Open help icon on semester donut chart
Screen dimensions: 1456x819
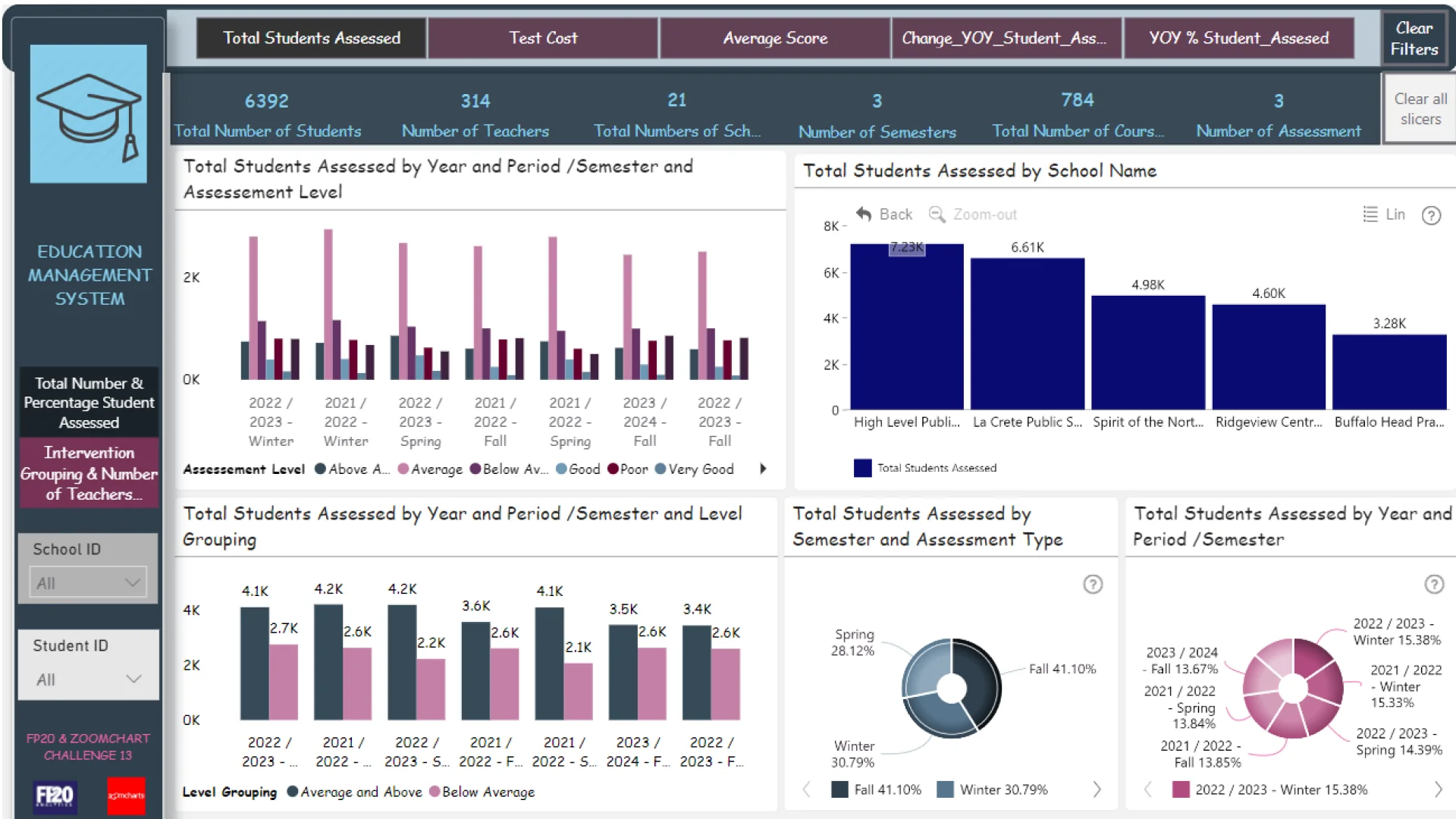[x=1093, y=584]
